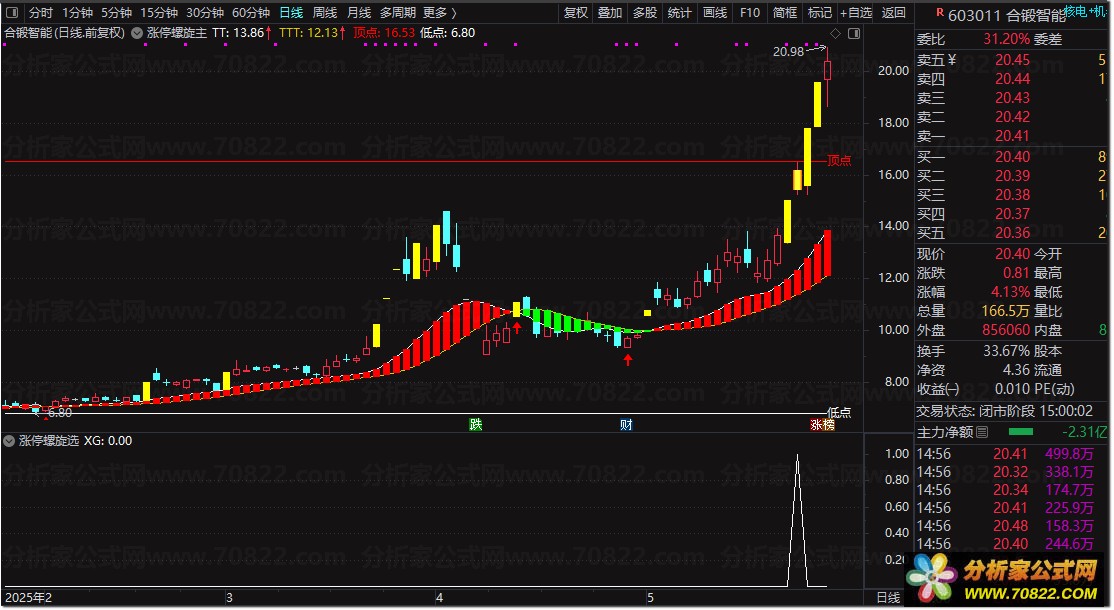
Task: Click the TTT: 12.13 indicator value
Action: coord(312,33)
